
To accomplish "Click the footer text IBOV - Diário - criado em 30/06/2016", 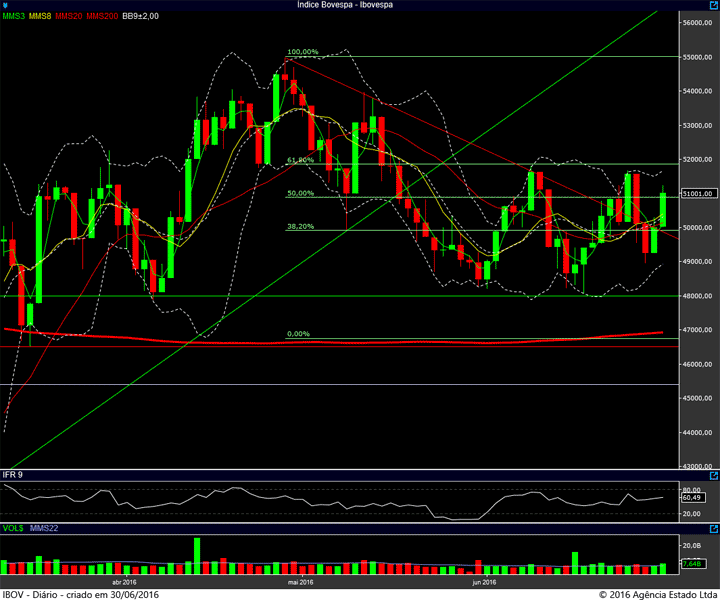I will coord(81,594).
